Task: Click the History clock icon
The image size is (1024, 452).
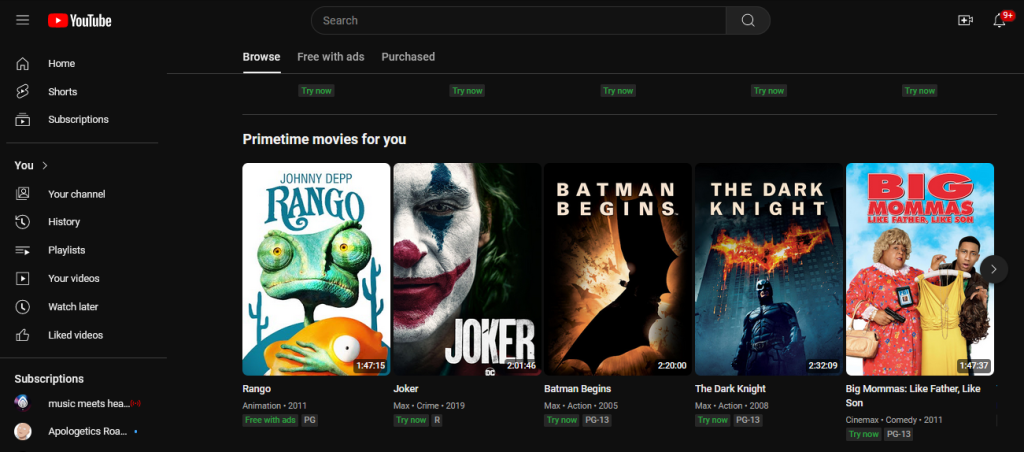Action: [23, 222]
